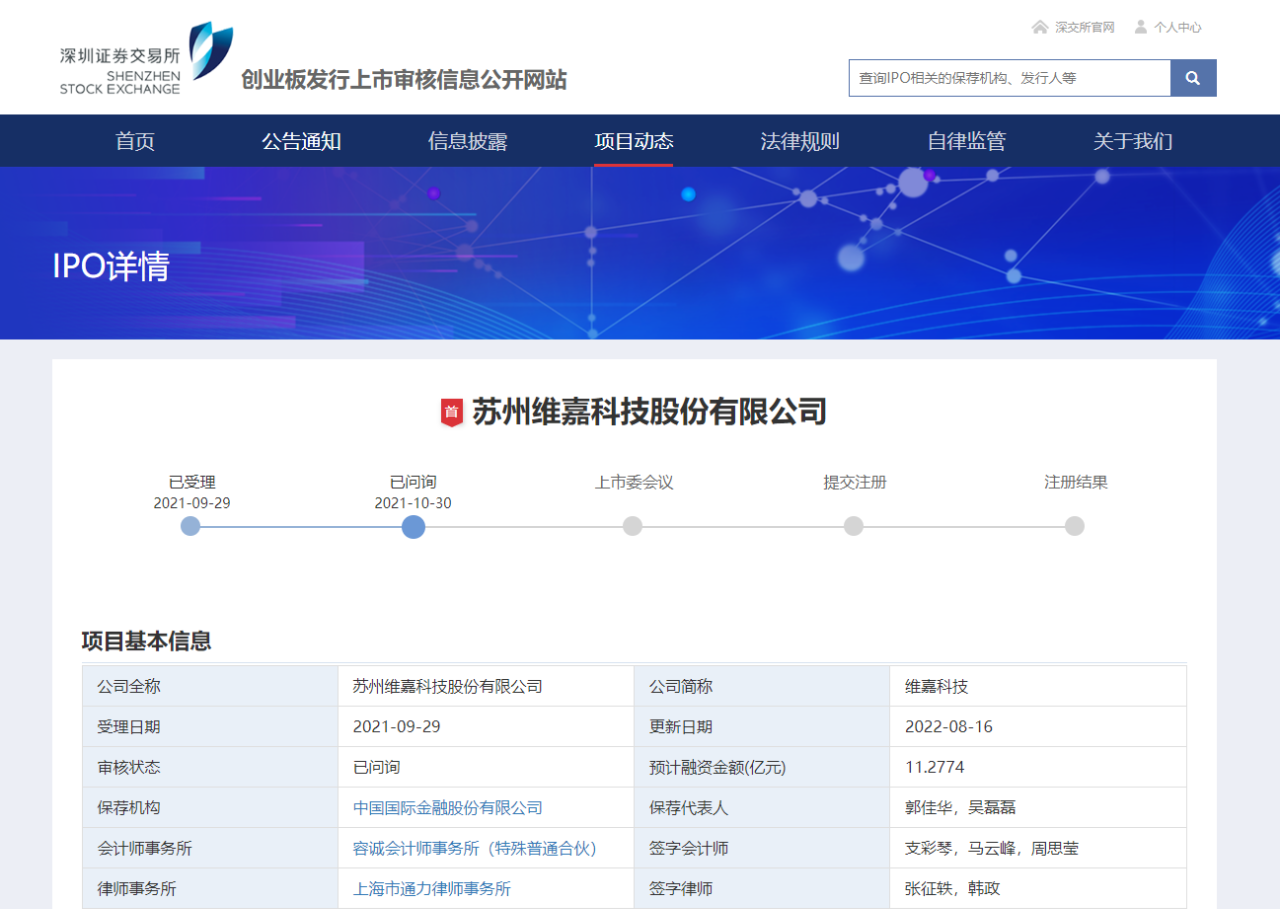Click the user icon beside 个人中心
Screen dimensions: 1280x909
click(x=1141, y=27)
